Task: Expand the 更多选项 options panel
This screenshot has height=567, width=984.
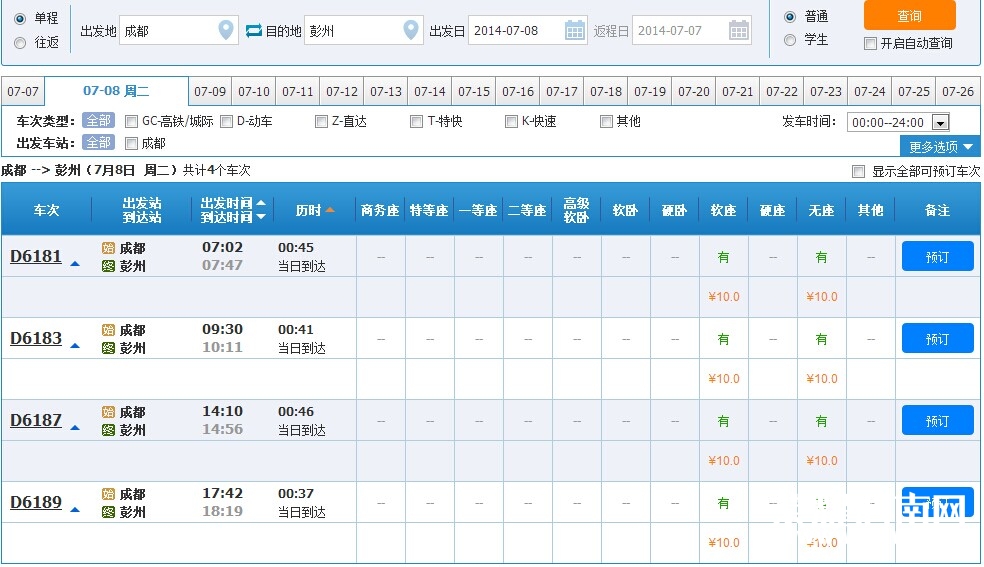Action: 940,147
